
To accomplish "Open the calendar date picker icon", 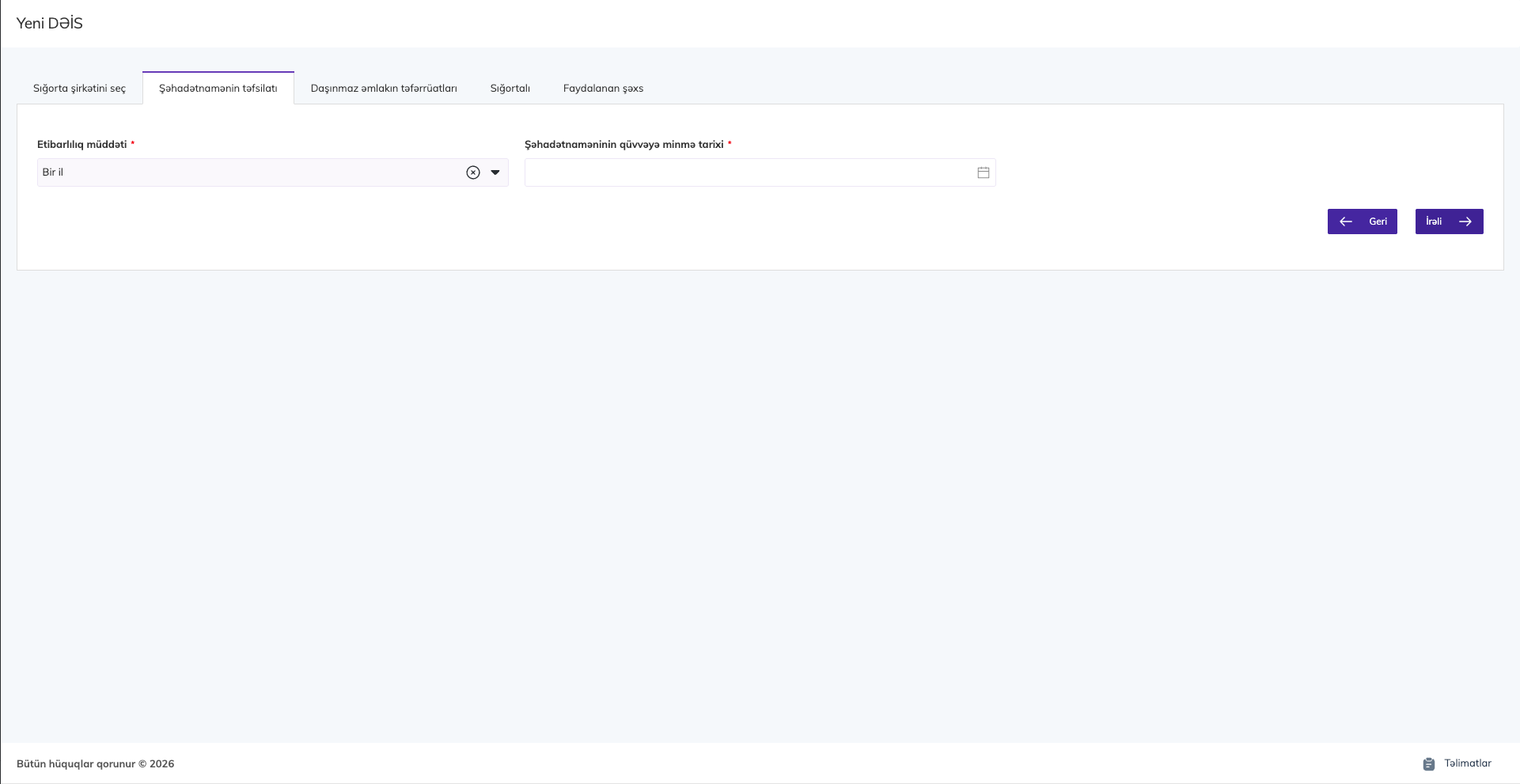I will (x=983, y=172).
